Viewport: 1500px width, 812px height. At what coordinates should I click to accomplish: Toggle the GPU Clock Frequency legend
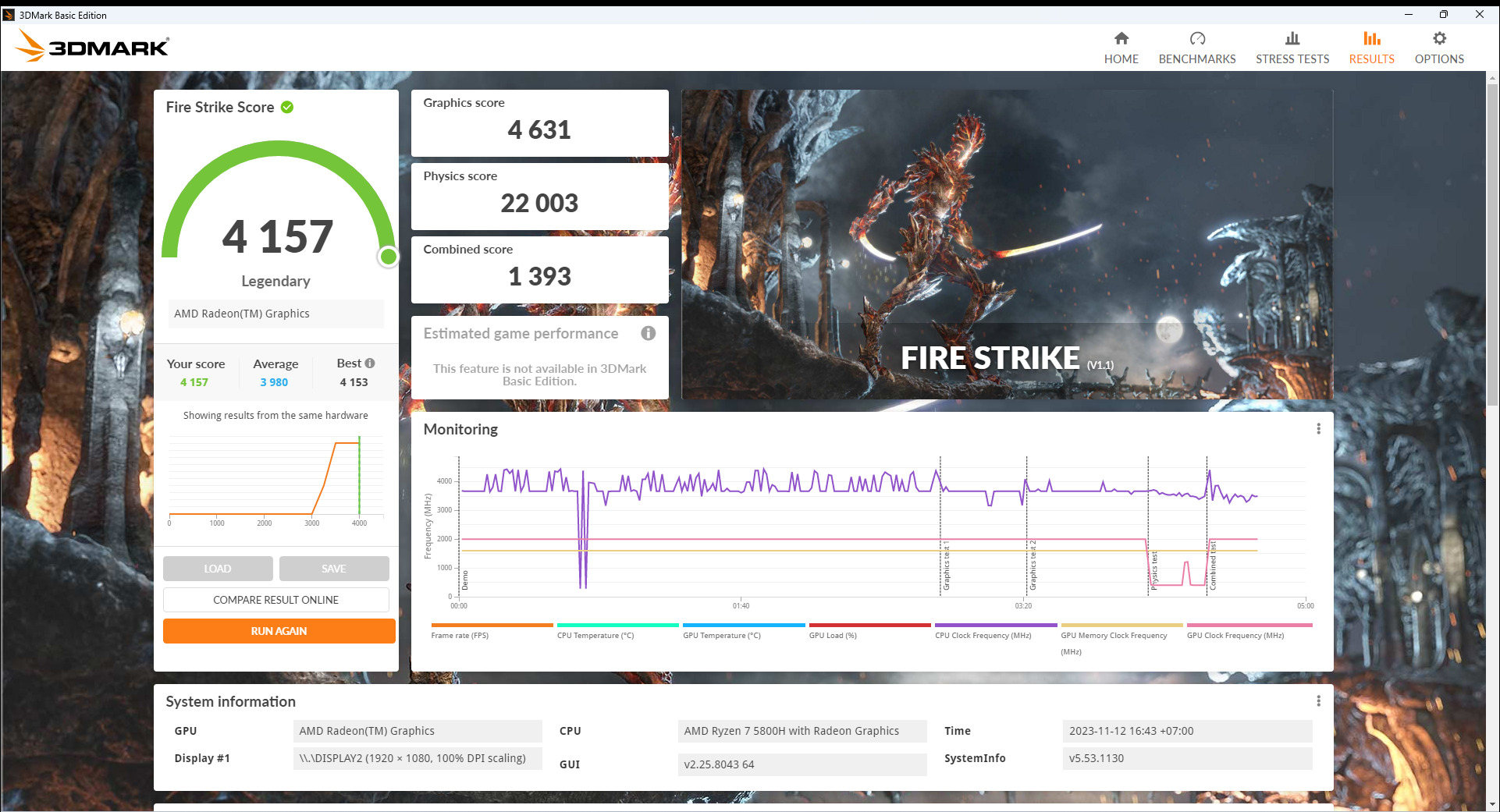(x=1249, y=630)
